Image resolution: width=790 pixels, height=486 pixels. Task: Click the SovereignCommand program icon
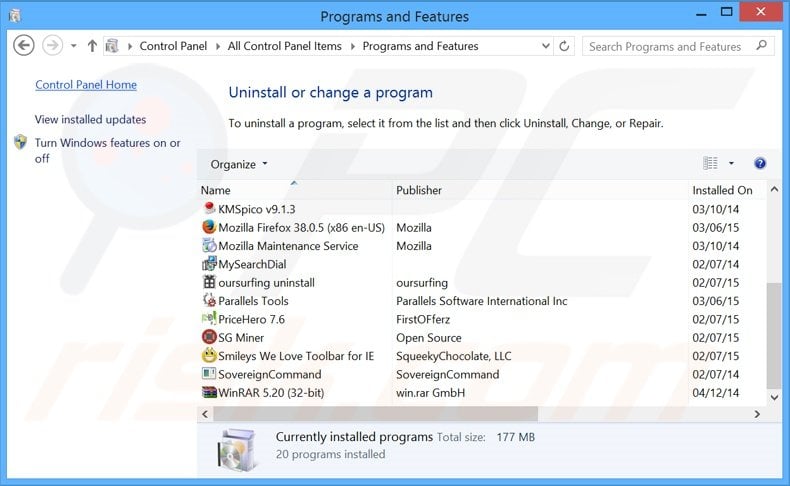coord(209,374)
